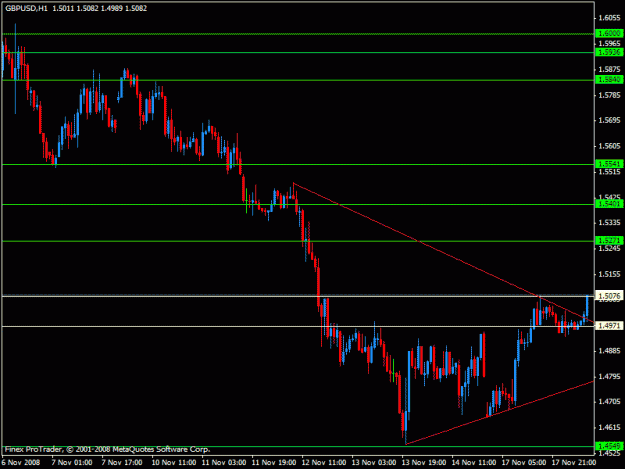The height and width of the screenshot is (469, 625).
Task: Click the 11 Nov 19:00 time label
Action: [x=274, y=462]
